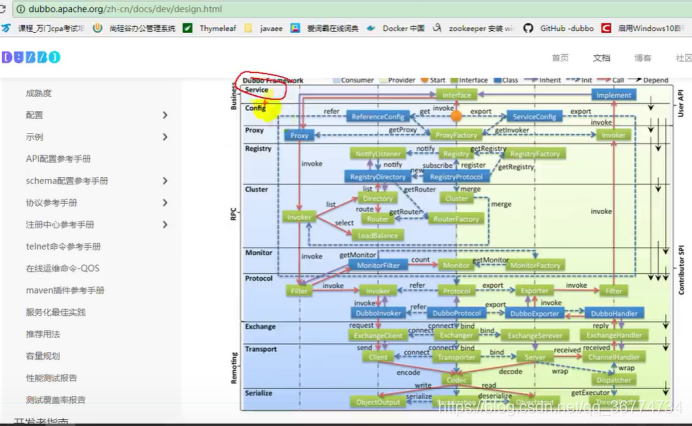Viewport: 692px width, 426px height.
Task: Open the Thymeleaf bookmark
Action: pos(210,28)
